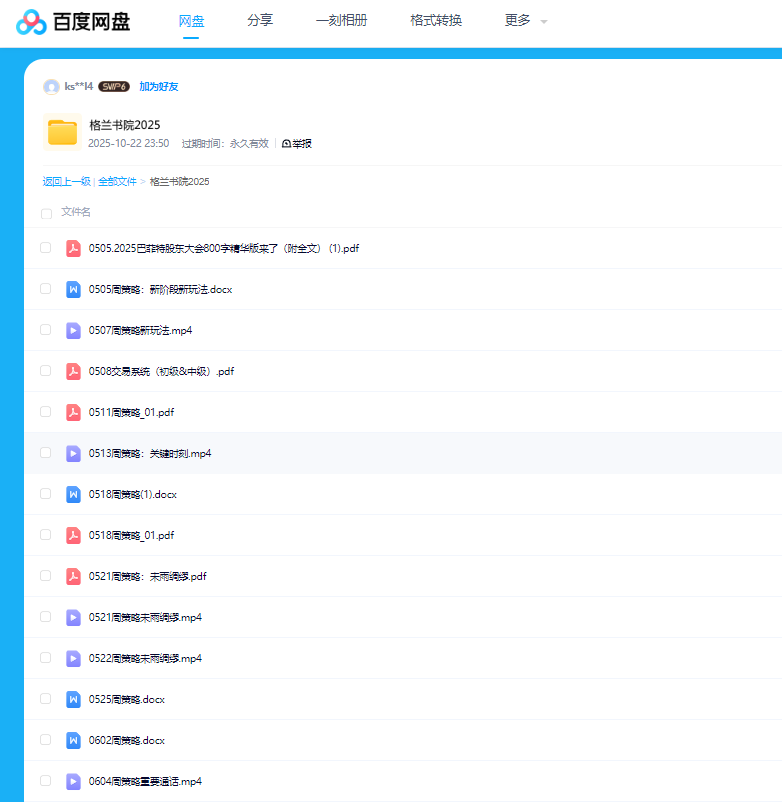Open file name 0513周策略：关键时刻.mp4
Viewport: 782px width, 802px height.
[150, 453]
